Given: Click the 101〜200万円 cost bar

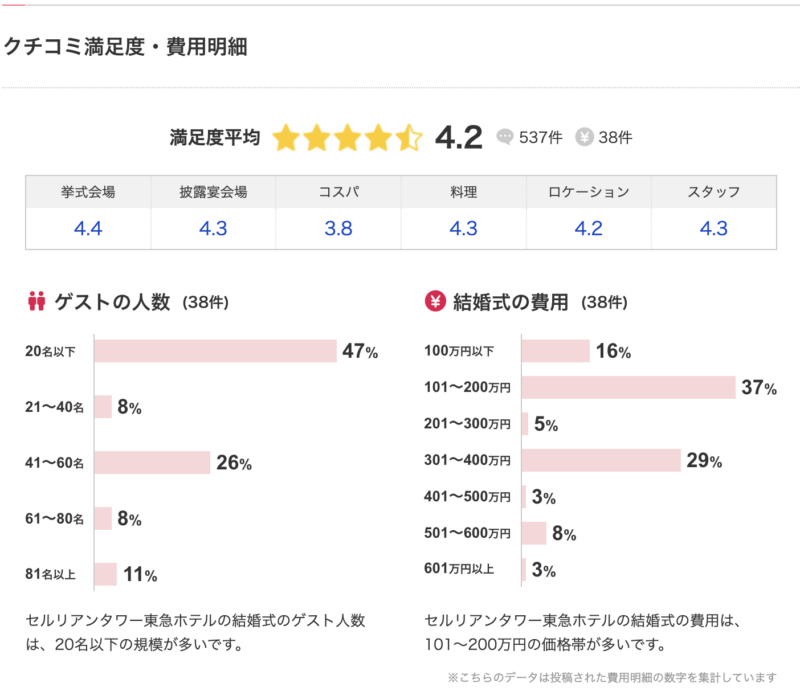Looking at the screenshot, I should coord(629,387).
